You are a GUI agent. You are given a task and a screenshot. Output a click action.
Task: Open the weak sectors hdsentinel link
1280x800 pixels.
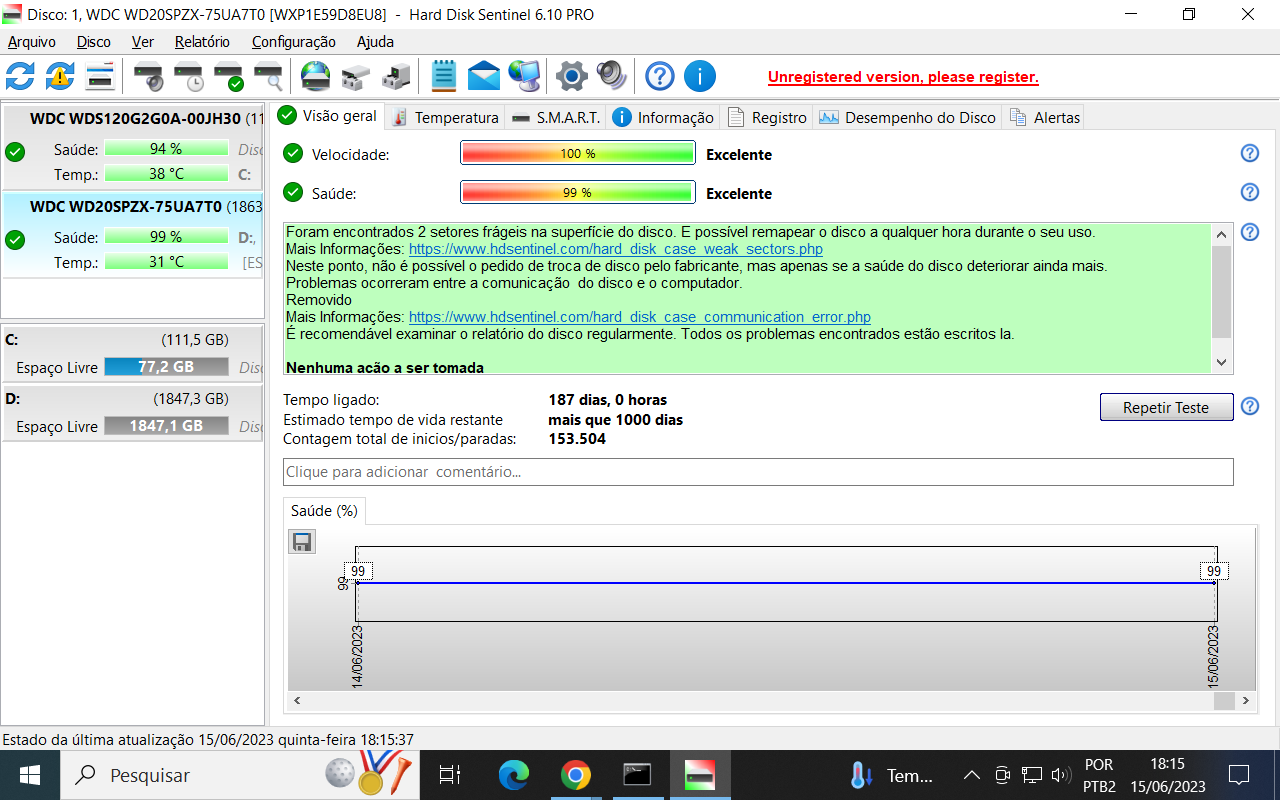tap(616, 249)
